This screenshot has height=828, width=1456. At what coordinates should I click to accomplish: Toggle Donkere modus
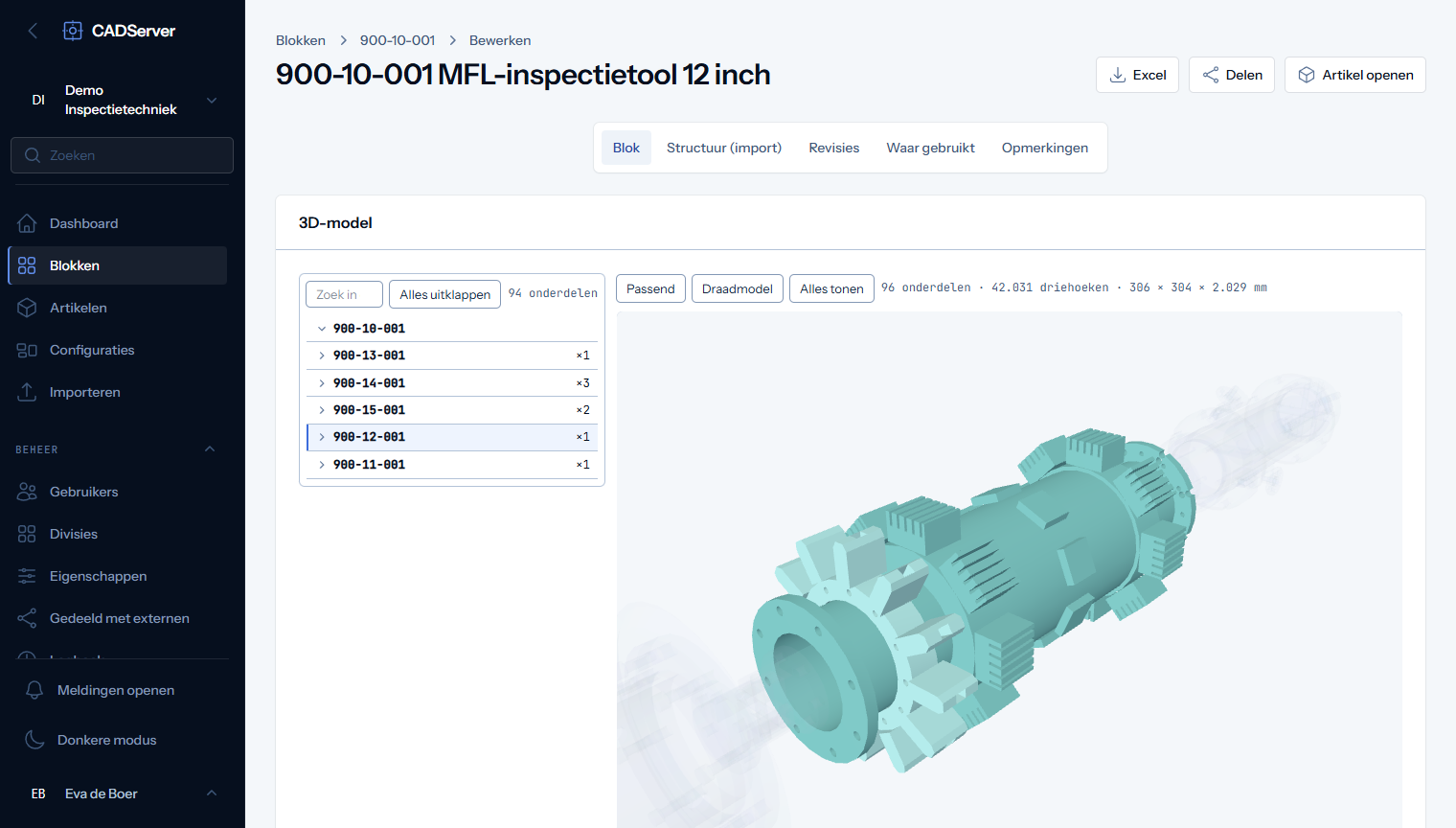click(123, 740)
